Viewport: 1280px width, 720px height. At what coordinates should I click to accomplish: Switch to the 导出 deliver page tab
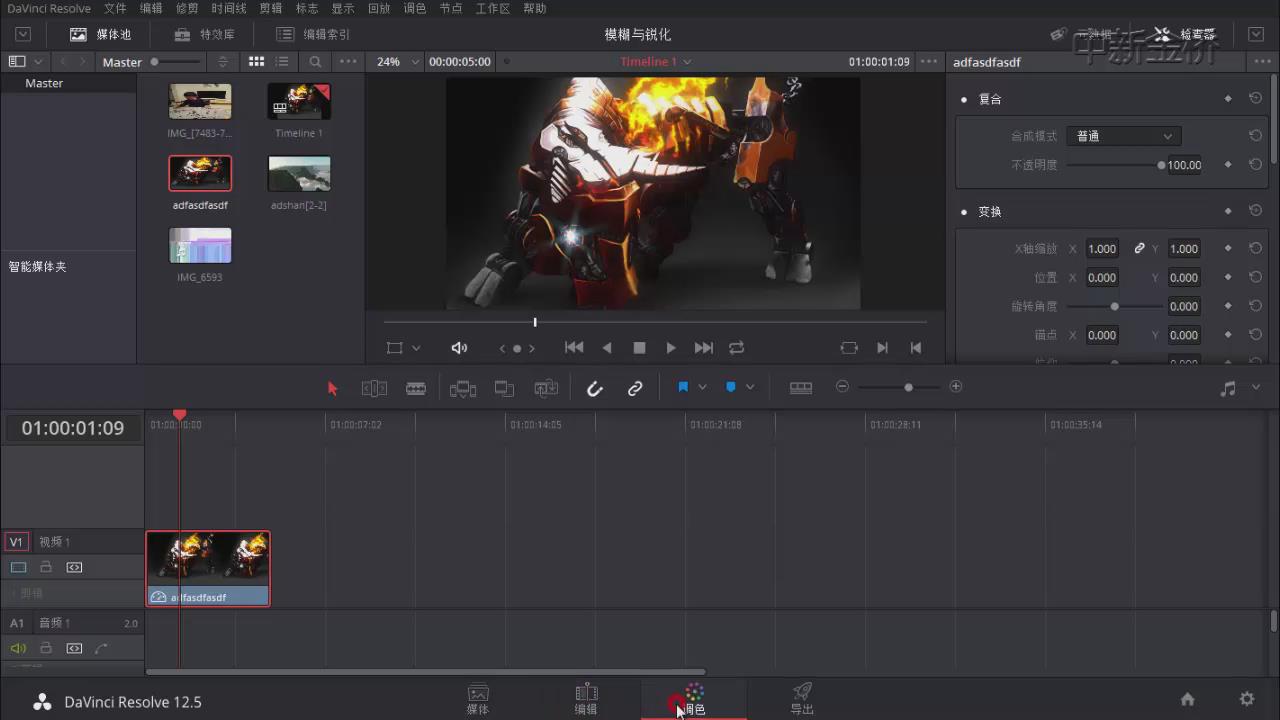click(802, 699)
